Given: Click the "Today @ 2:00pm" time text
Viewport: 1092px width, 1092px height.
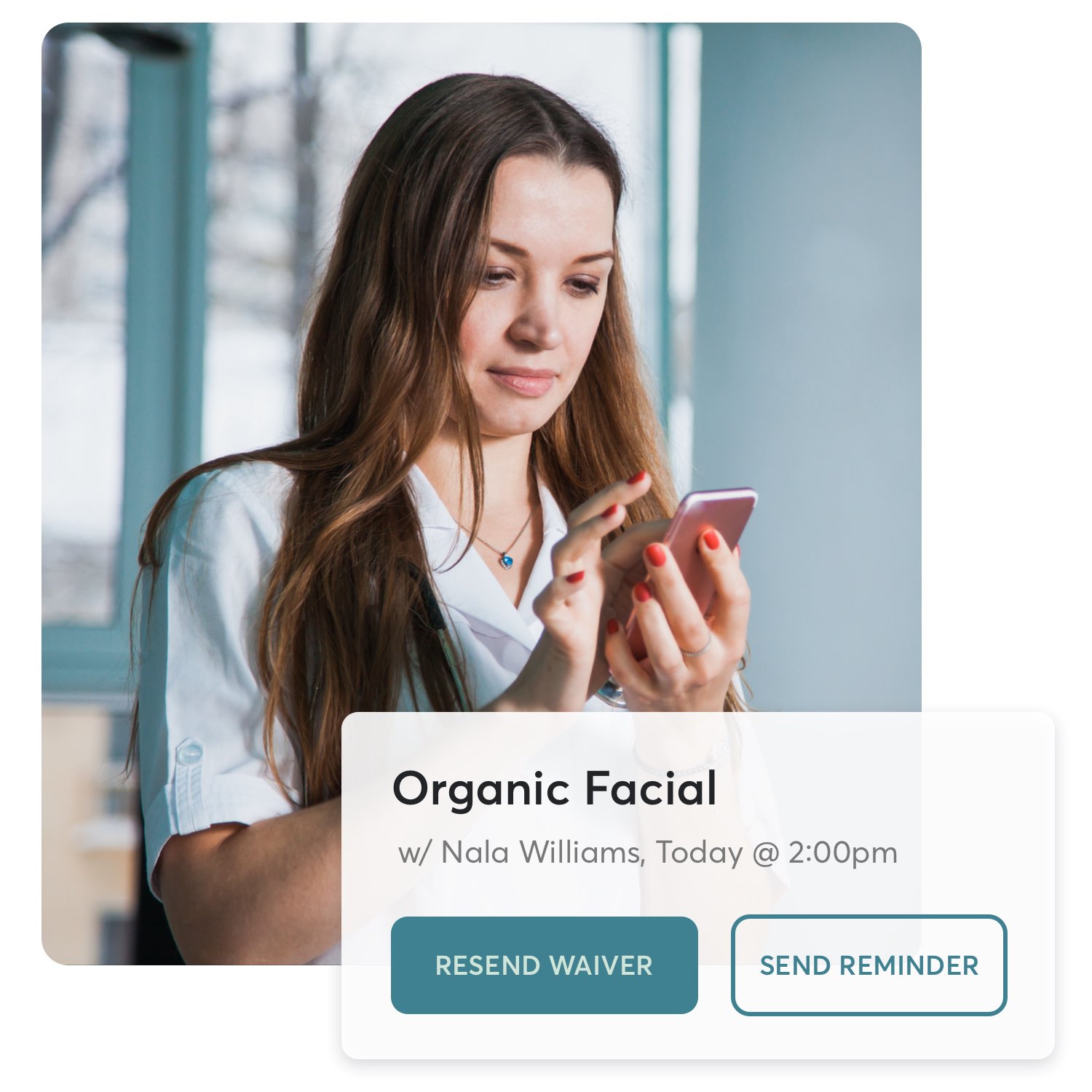Looking at the screenshot, I should click(x=777, y=852).
